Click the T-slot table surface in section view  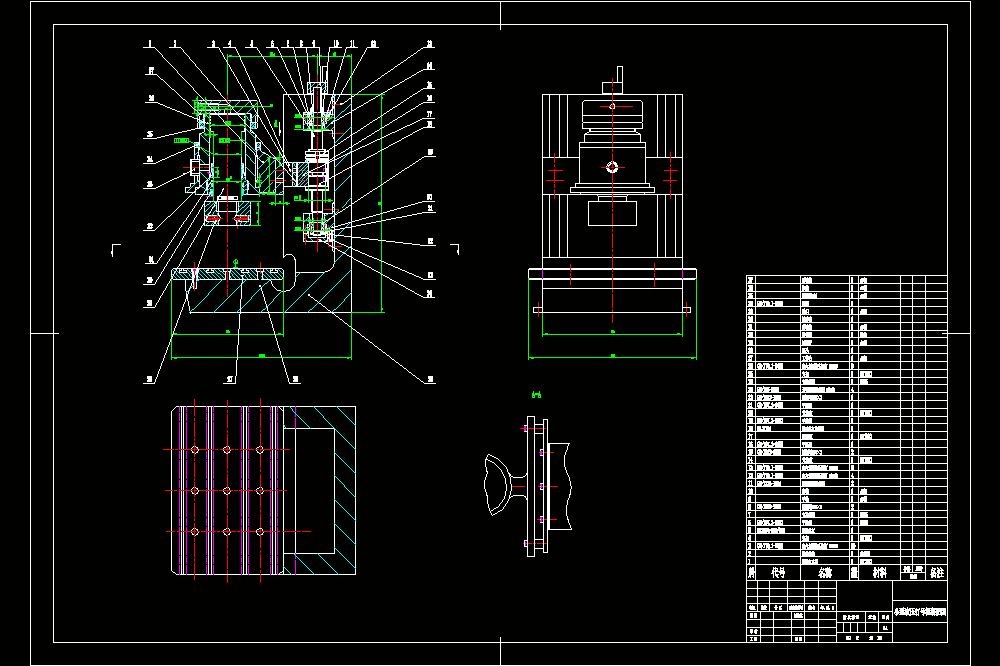tap(228, 274)
